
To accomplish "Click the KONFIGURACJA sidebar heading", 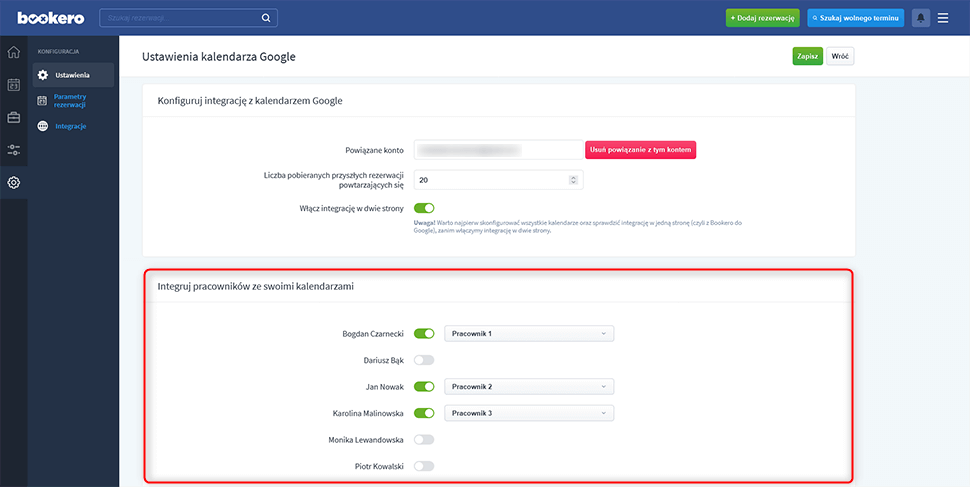I will click(58, 51).
